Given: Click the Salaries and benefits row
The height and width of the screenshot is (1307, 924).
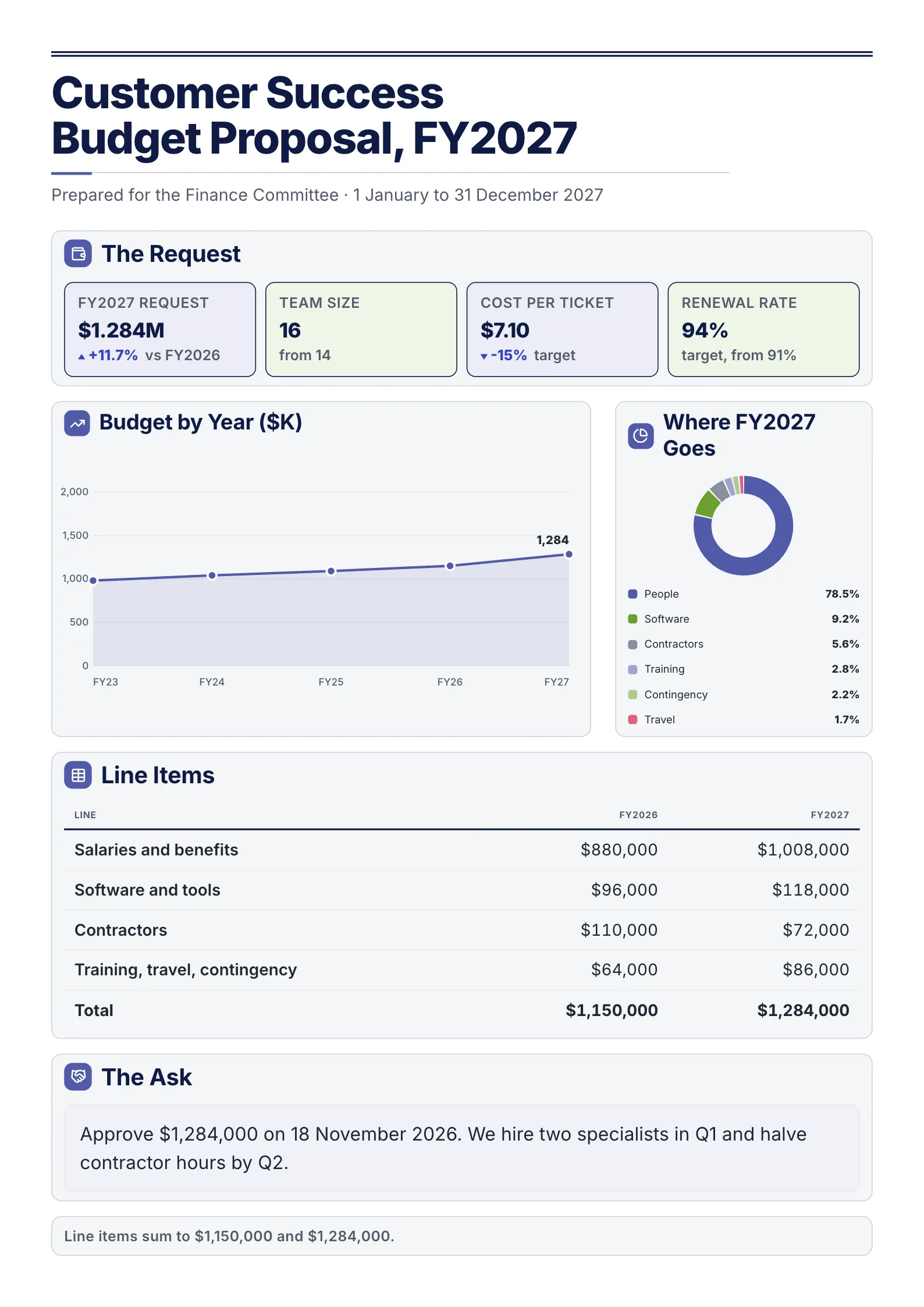Looking at the screenshot, I should (461, 850).
